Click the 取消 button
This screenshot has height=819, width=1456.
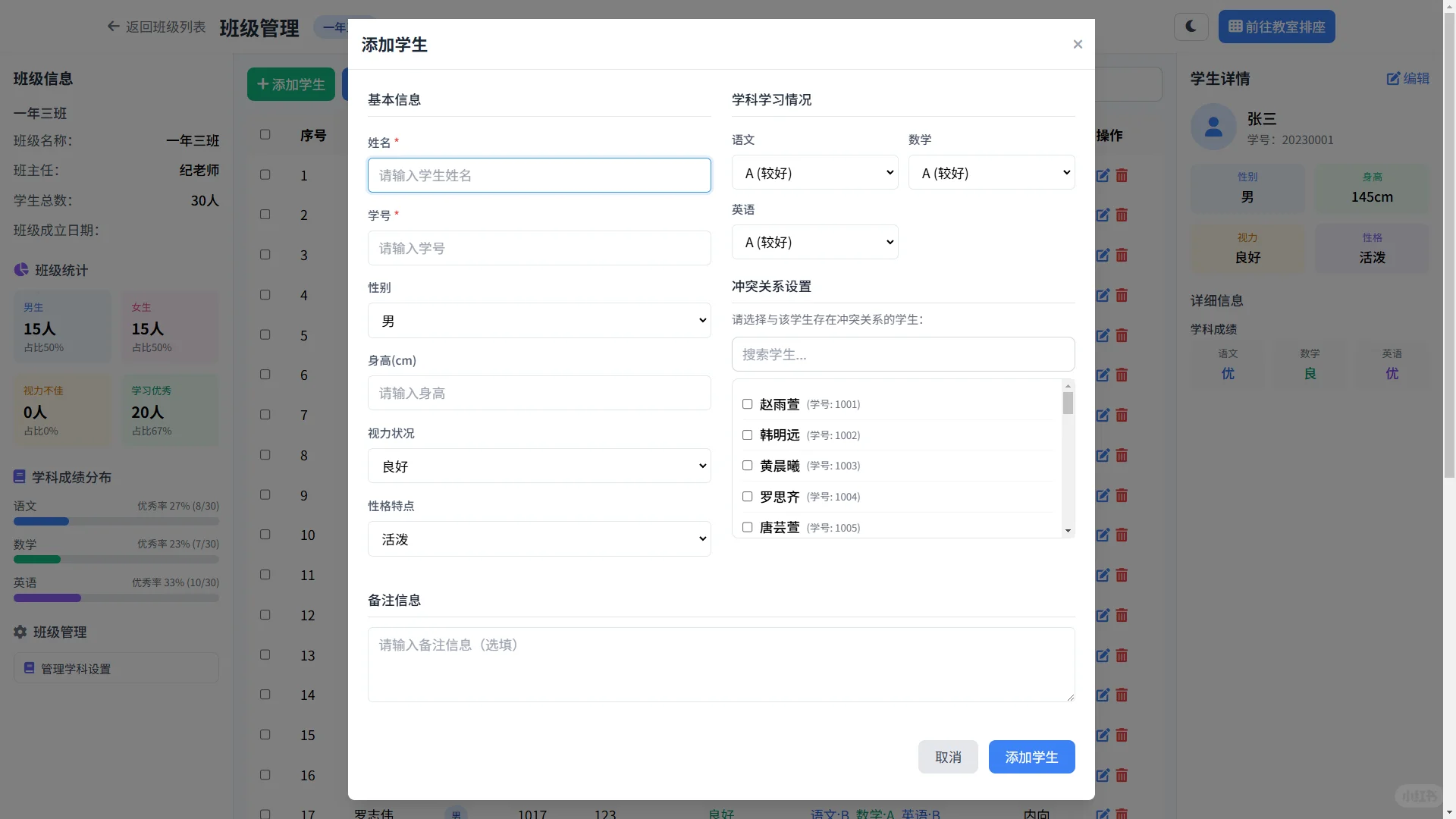pyautogui.click(x=948, y=757)
